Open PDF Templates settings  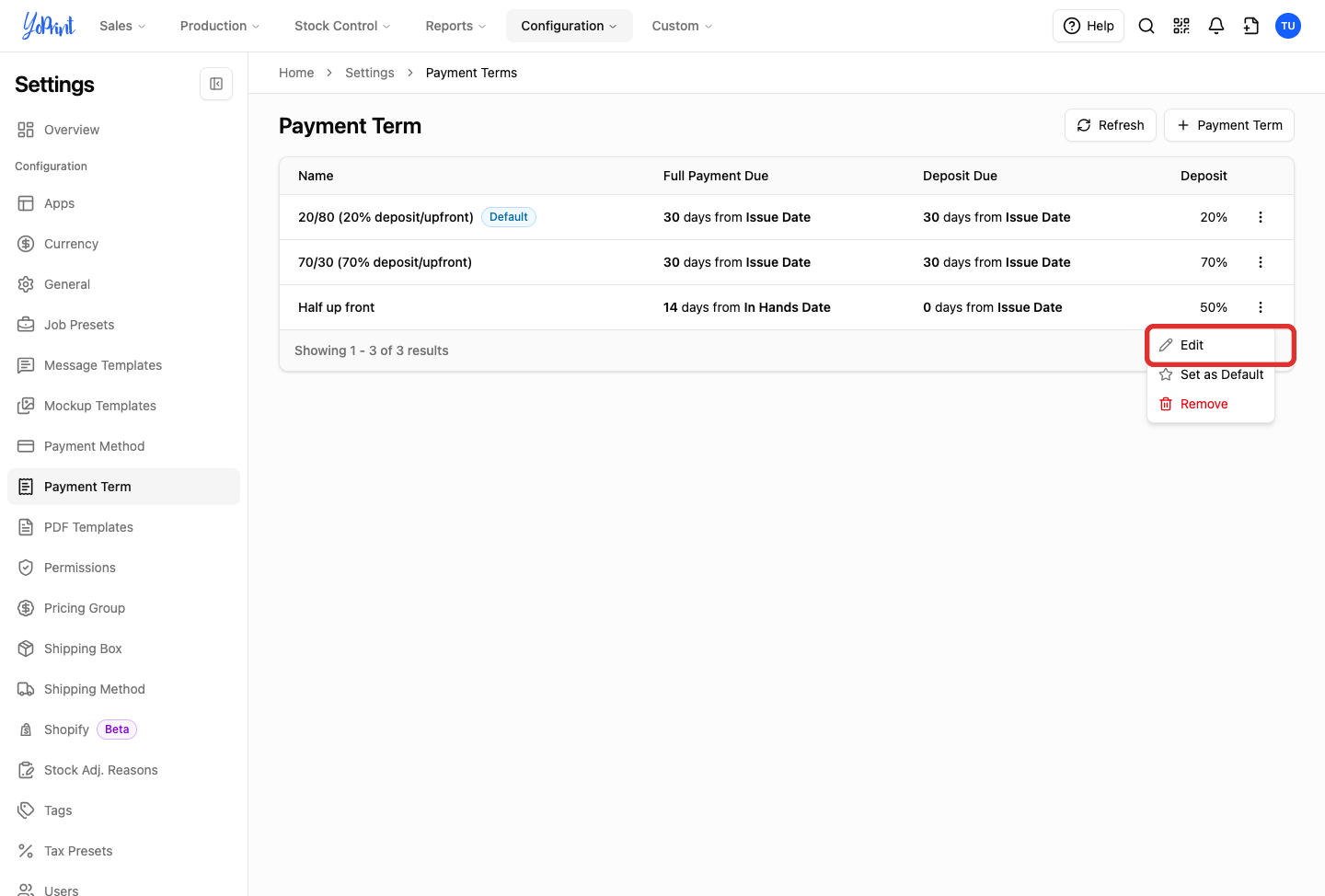pos(123,527)
